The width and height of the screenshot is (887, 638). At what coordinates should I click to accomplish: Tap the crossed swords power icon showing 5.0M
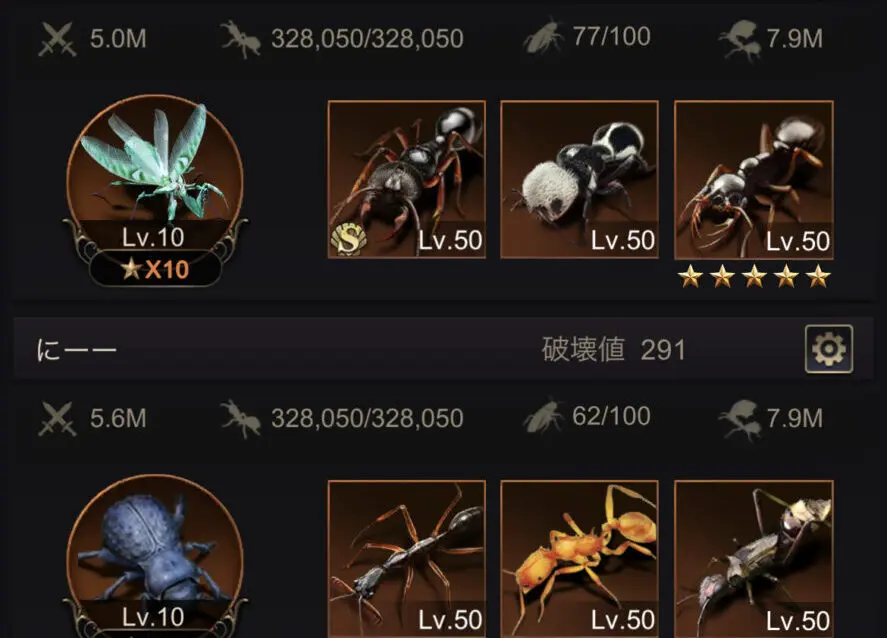tap(57, 39)
